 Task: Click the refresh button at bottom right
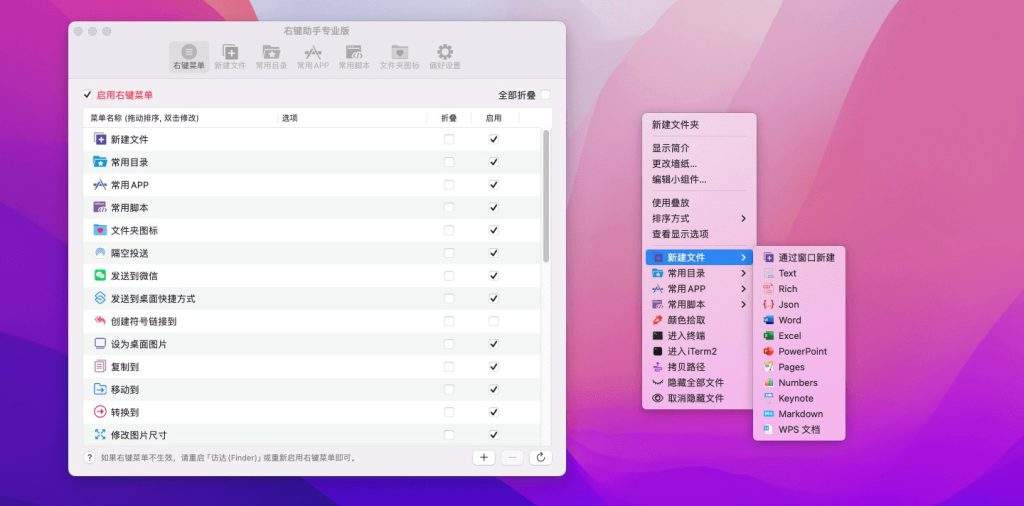point(540,457)
